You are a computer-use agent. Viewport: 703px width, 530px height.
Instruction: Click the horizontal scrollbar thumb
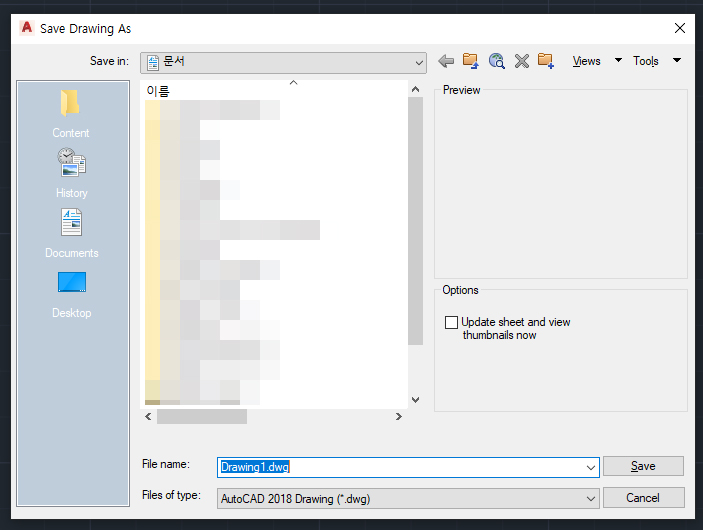(x=202, y=417)
